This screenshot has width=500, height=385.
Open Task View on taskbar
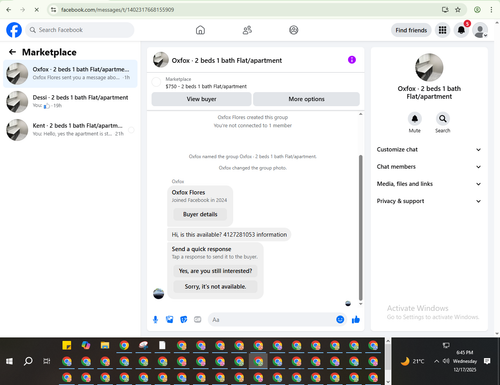point(47,361)
